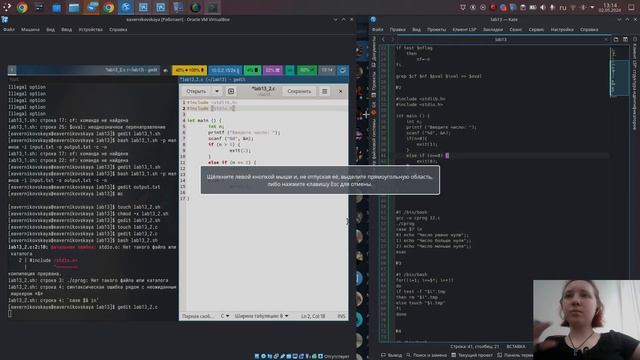The width and height of the screenshot is (640, 360).
Task: Click the VirtualBox status bar 'Отсутствует' label
Action: tap(336, 356)
